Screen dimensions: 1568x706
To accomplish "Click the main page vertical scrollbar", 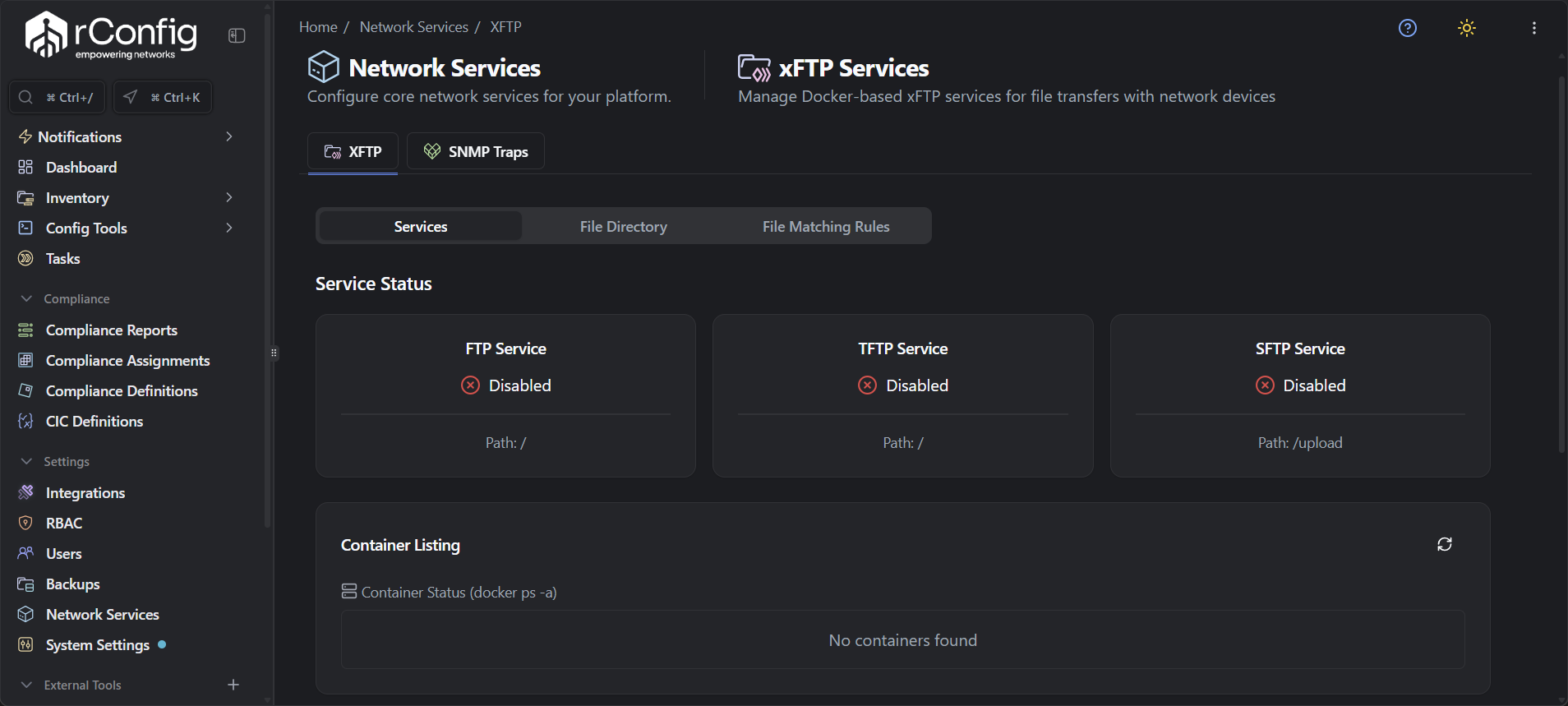I will pyautogui.click(x=1561, y=265).
